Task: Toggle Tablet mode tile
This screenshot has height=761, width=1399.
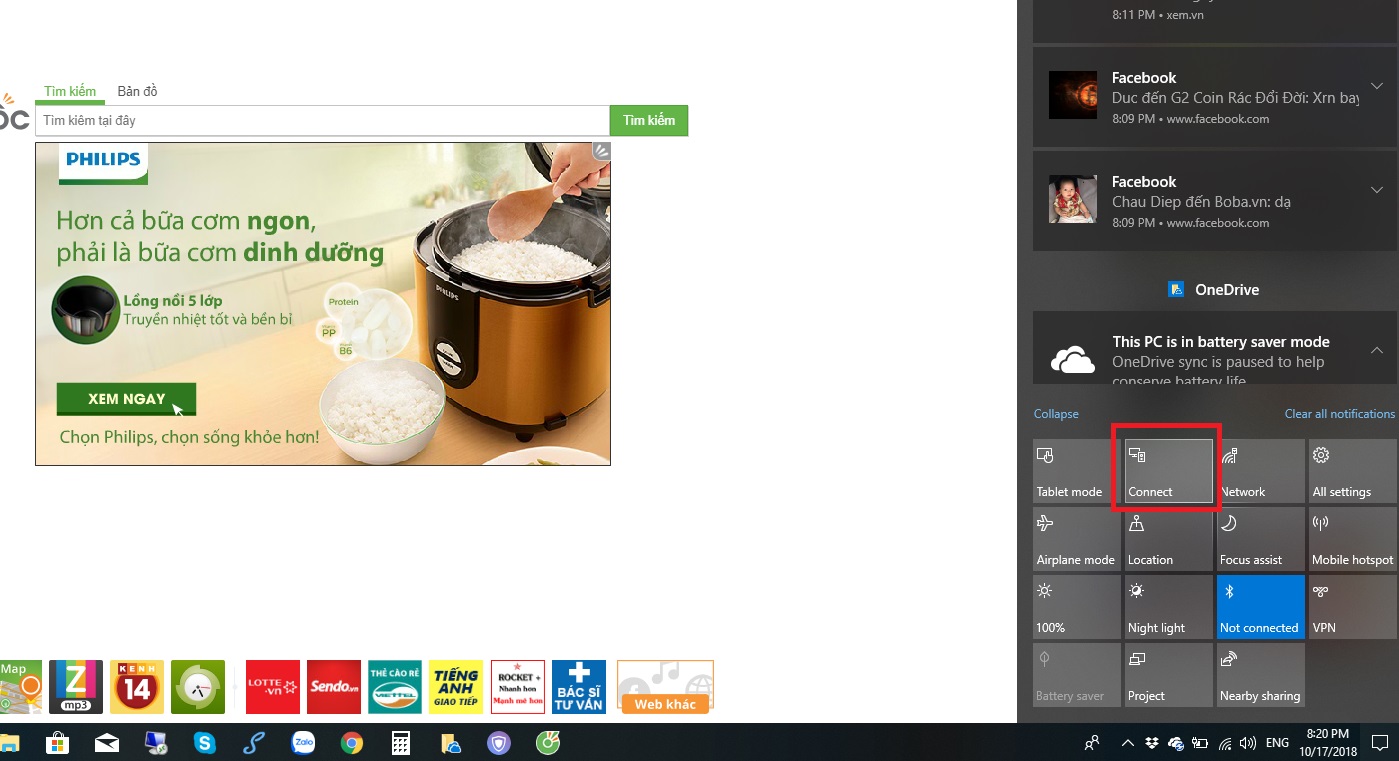Action: 1076,471
